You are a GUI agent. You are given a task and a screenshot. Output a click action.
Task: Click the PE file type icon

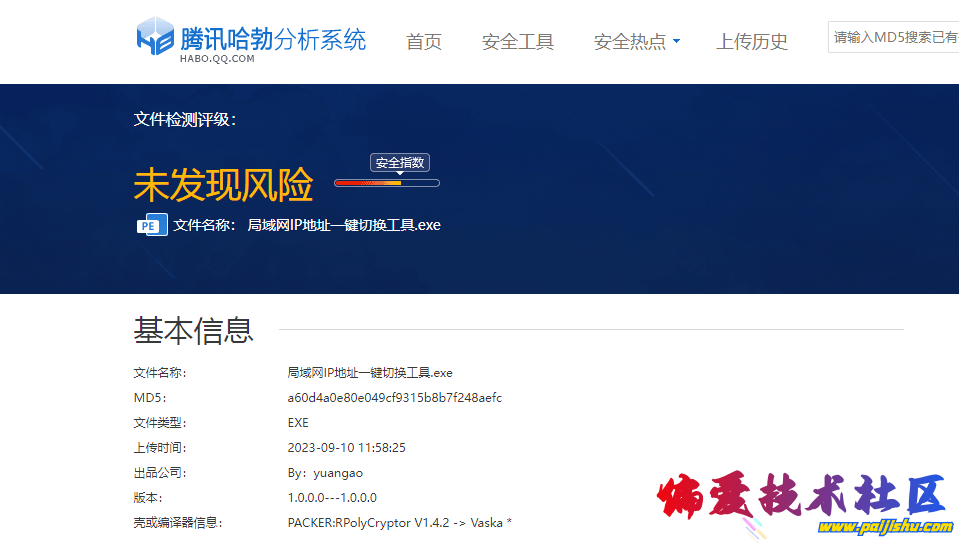(151, 225)
